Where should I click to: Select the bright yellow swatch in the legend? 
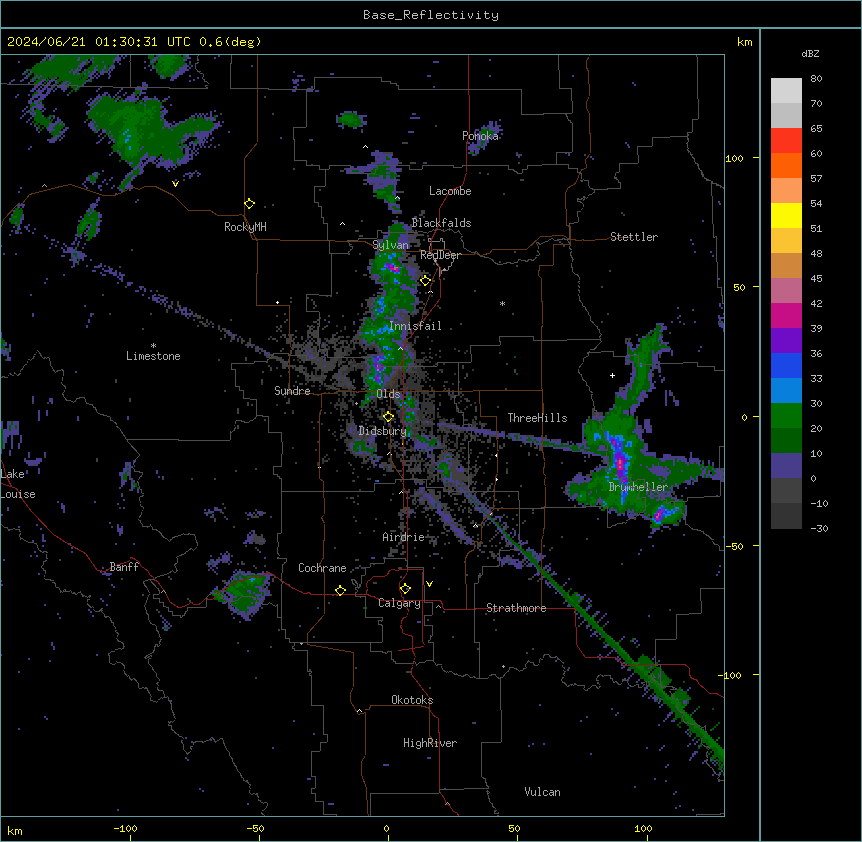click(786, 215)
